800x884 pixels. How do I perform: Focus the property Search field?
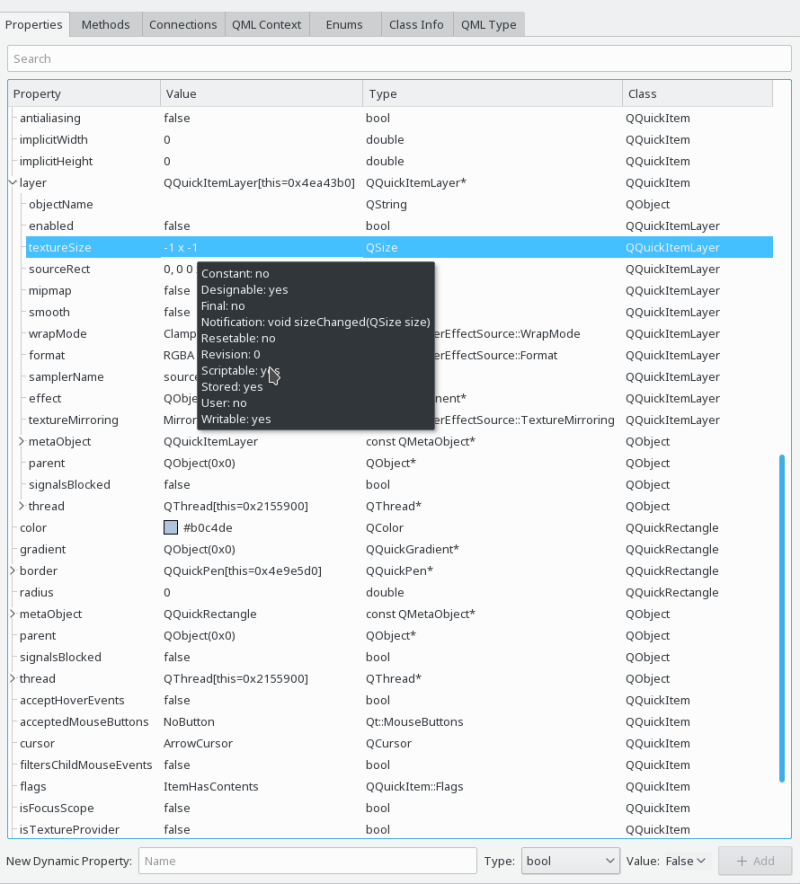click(x=399, y=59)
